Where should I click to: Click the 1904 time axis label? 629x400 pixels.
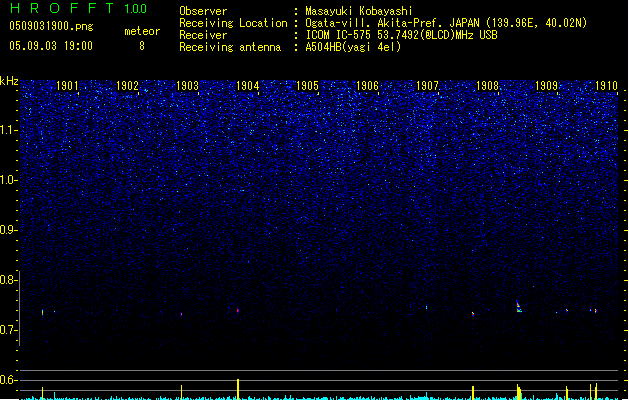coord(248,86)
